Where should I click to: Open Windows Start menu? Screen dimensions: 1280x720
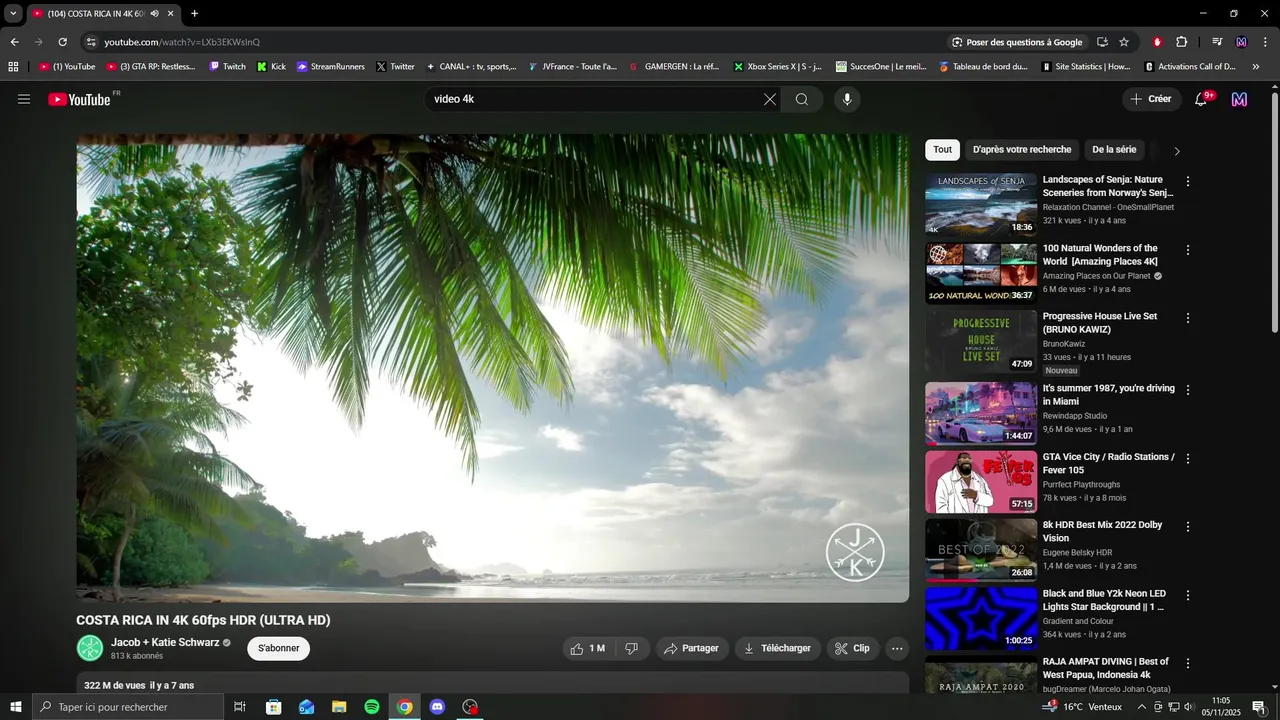click(x=15, y=707)
